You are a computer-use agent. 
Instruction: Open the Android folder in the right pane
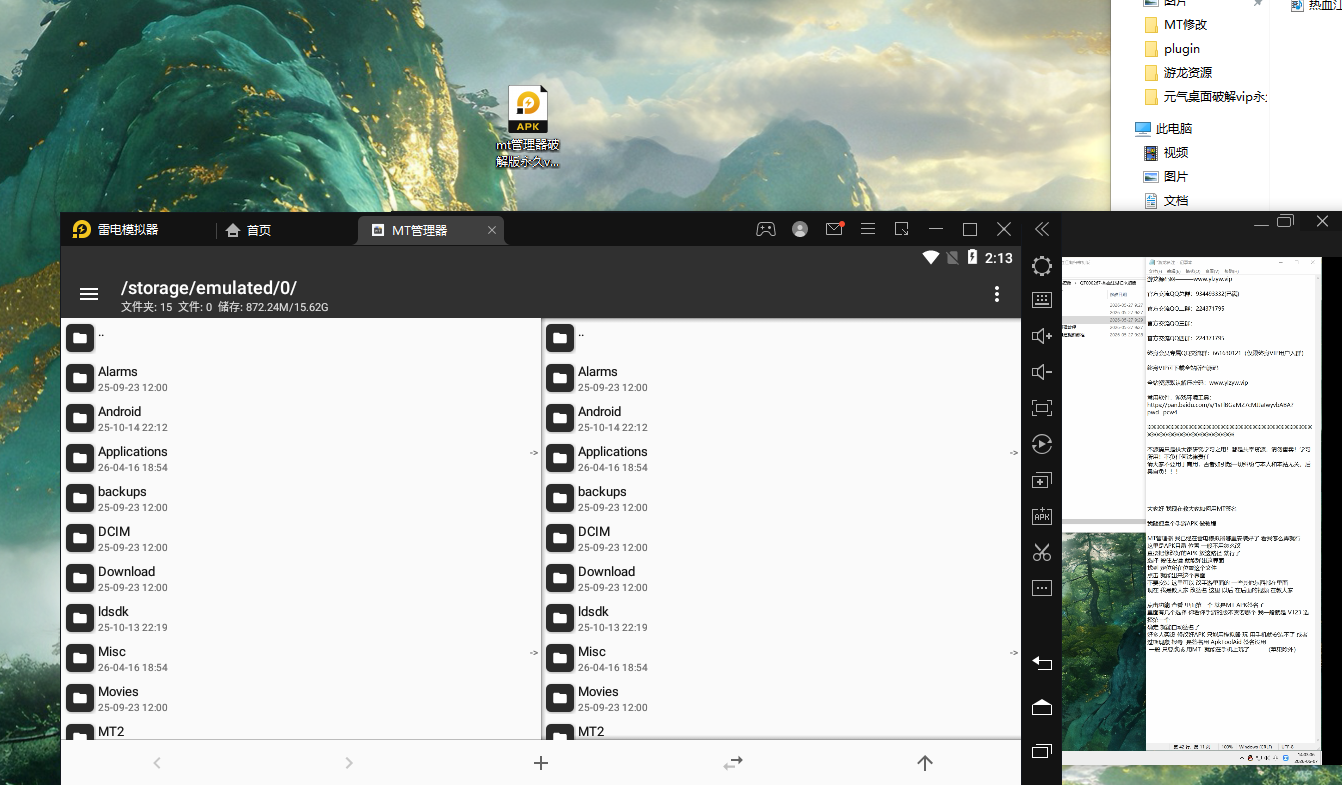[781, 418]
